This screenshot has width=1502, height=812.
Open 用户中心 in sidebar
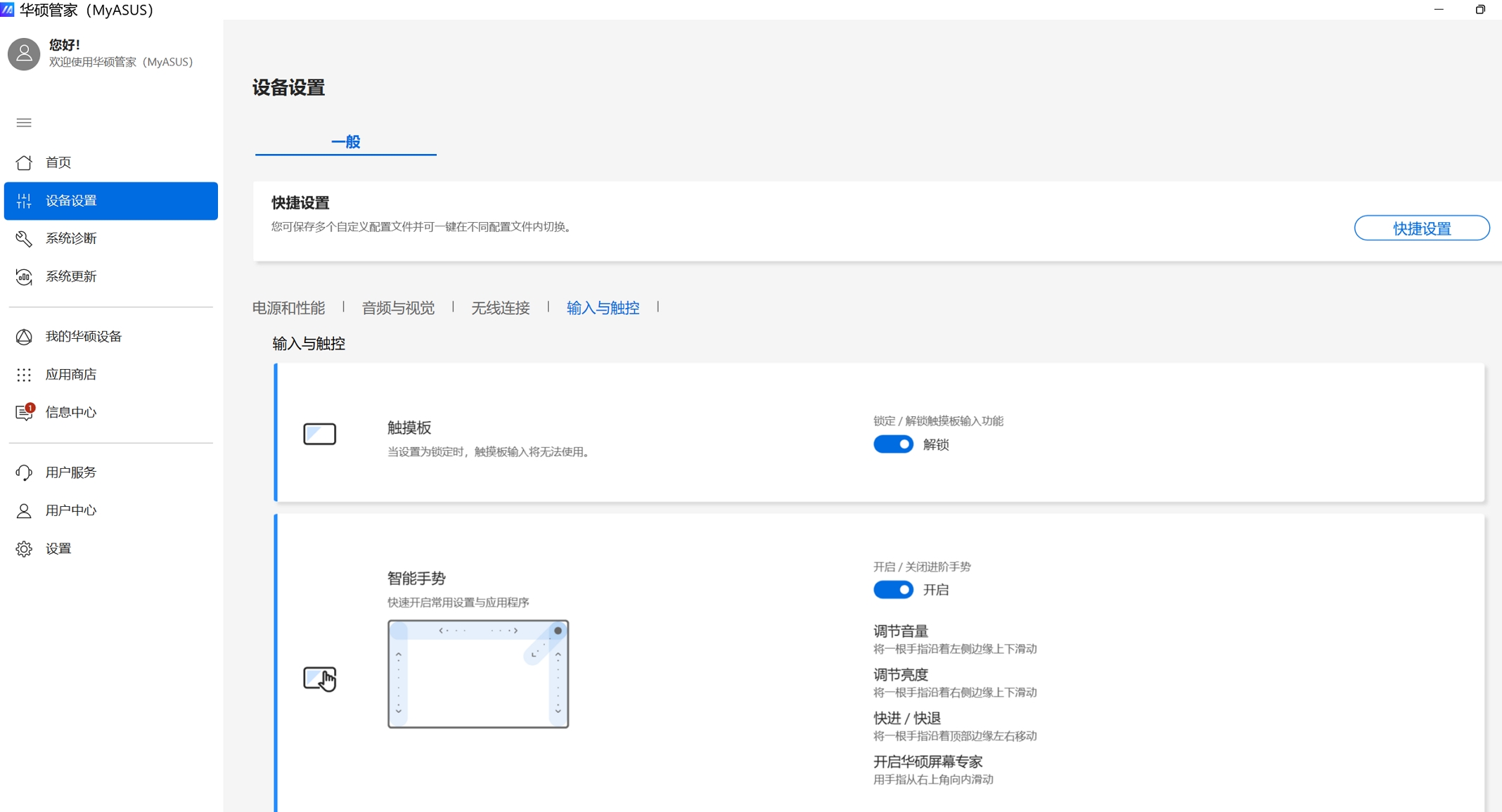[70, 510]
